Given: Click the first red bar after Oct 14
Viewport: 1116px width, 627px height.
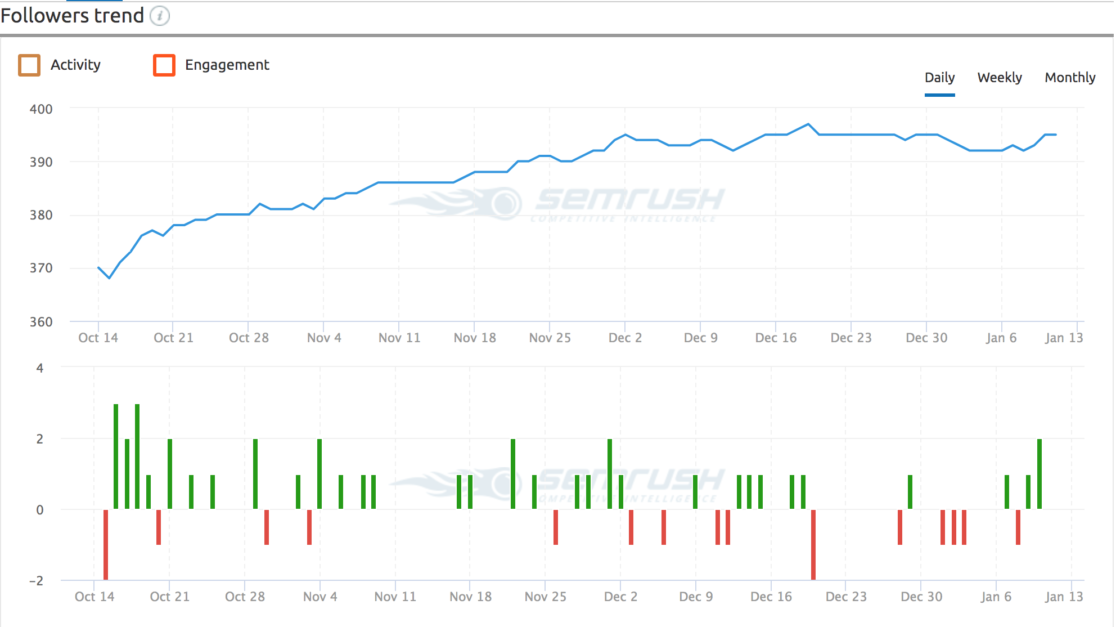Looking at the screenshot, I should pyautogui.click(x=105, y=544).
